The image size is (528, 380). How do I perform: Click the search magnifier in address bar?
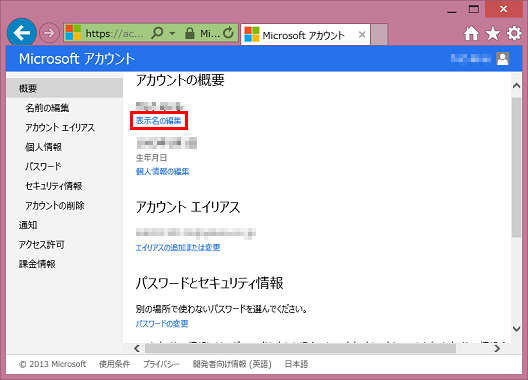click(x=157, y=33)
